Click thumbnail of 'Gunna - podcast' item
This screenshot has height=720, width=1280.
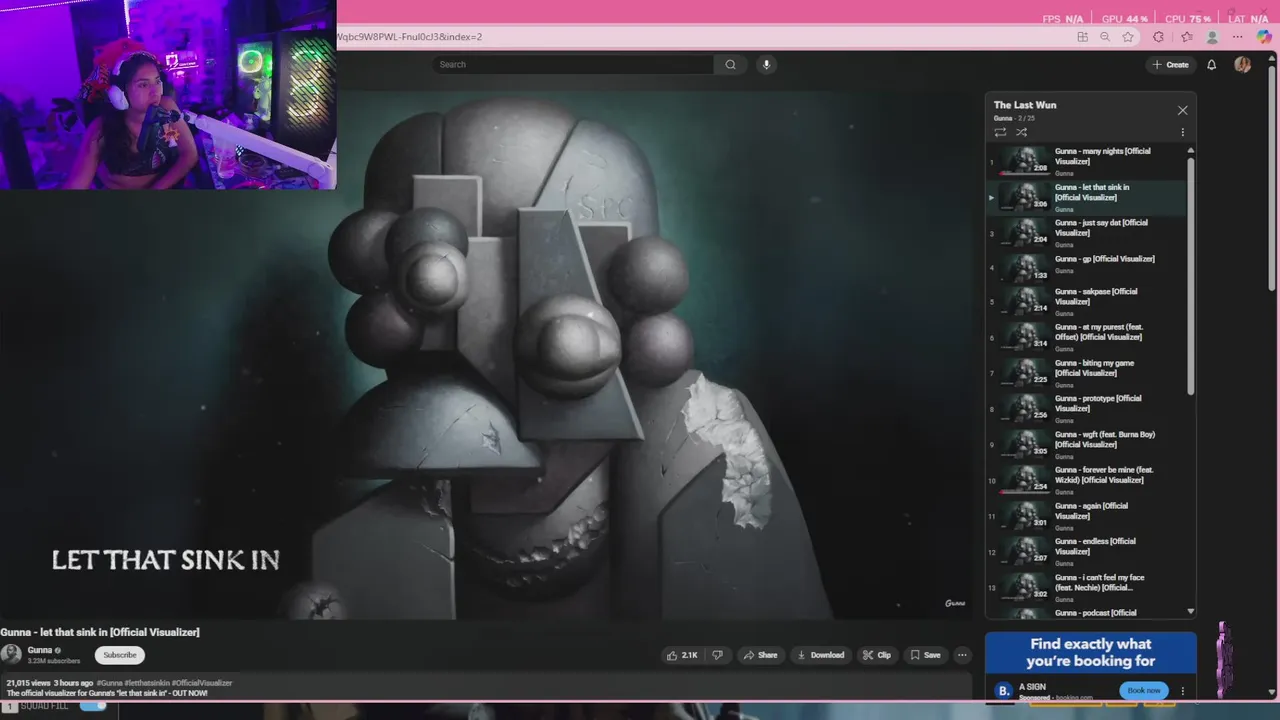(1024, 613)
